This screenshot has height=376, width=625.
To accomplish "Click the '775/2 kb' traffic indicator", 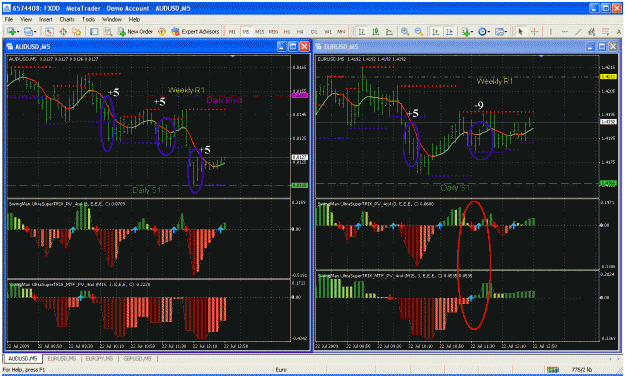I will tap(581, 370).
